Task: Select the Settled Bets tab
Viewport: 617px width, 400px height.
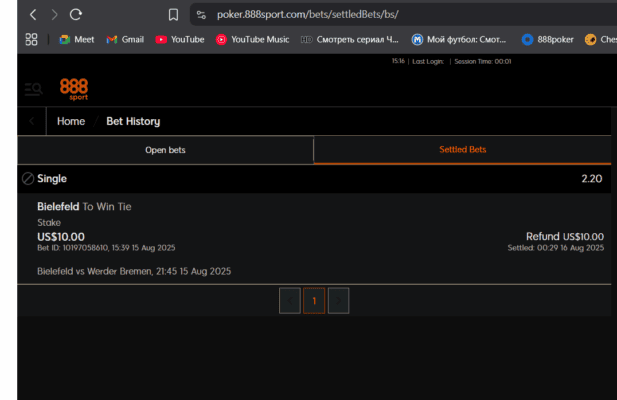Action: [462, 150]
